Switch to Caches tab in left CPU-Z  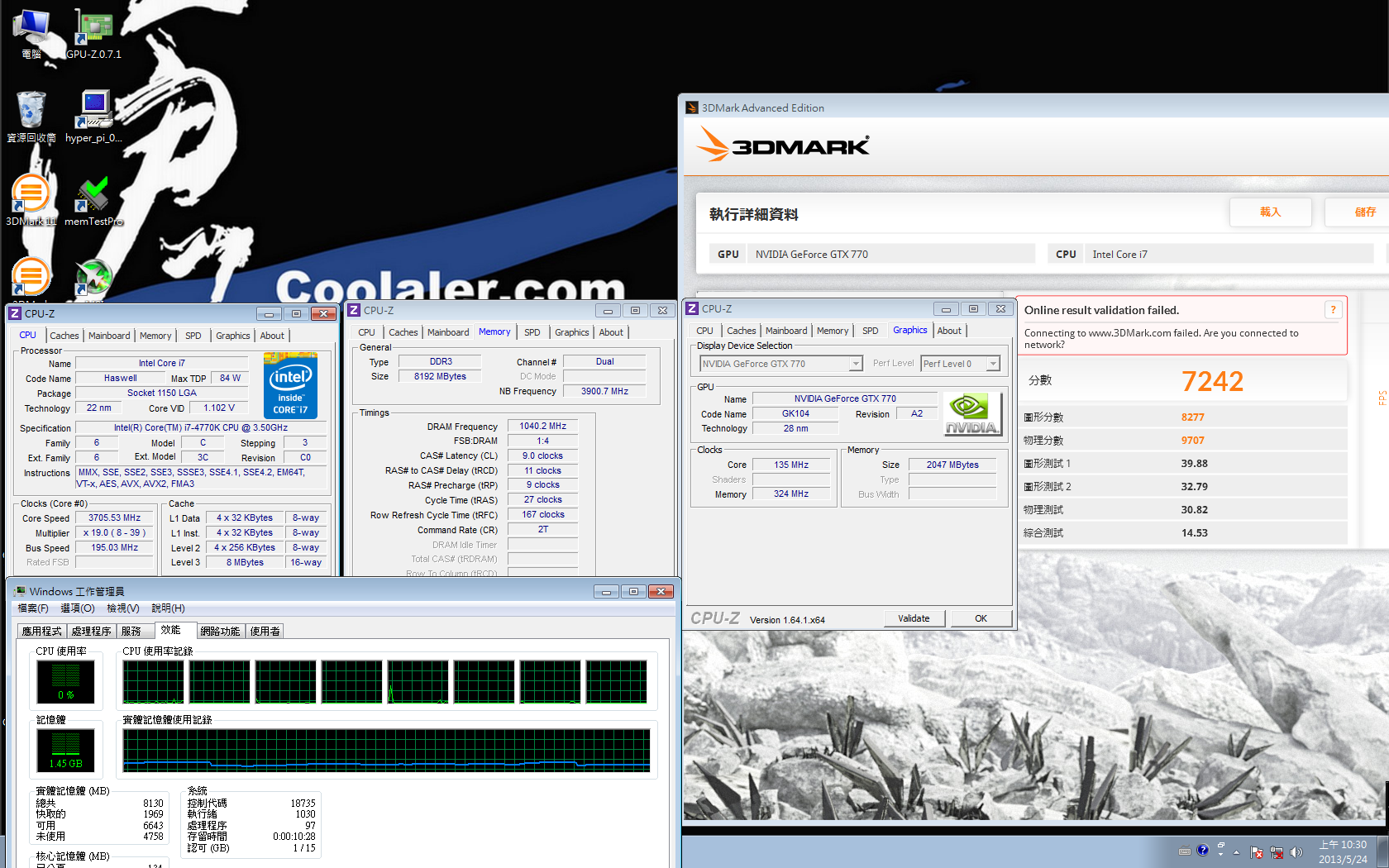(x=64, y=336)
